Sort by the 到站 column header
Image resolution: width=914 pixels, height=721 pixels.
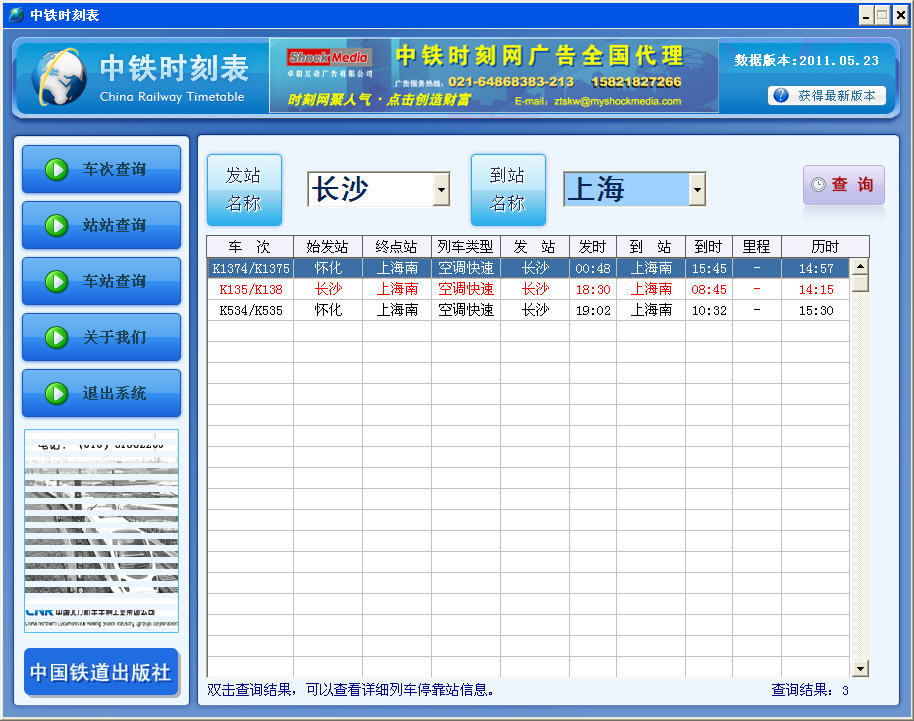coord(651,247)
